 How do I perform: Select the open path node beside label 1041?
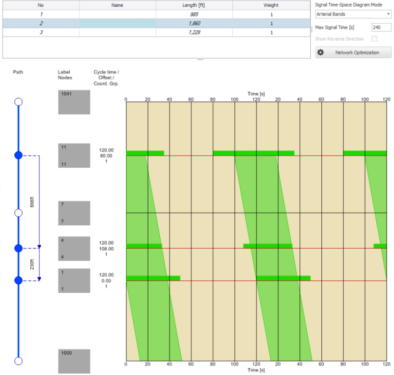(18, 102)
